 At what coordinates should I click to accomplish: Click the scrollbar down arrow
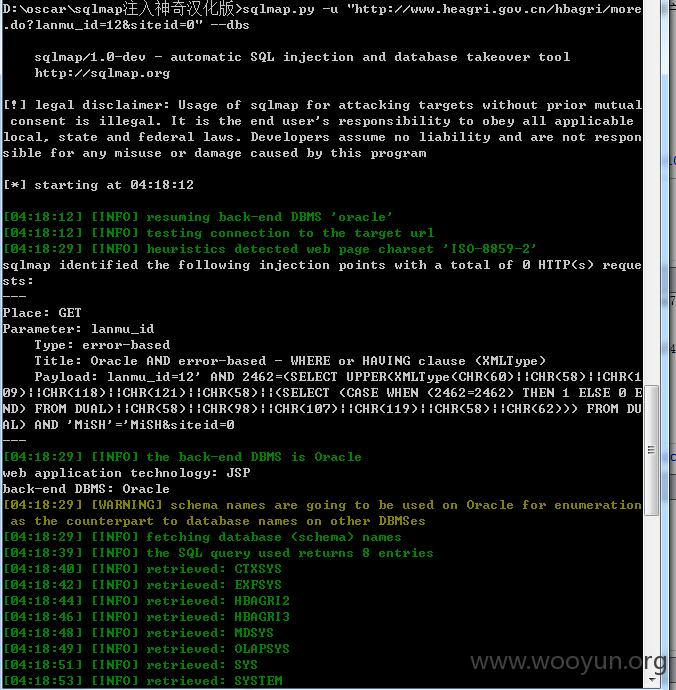pos(651,680)
